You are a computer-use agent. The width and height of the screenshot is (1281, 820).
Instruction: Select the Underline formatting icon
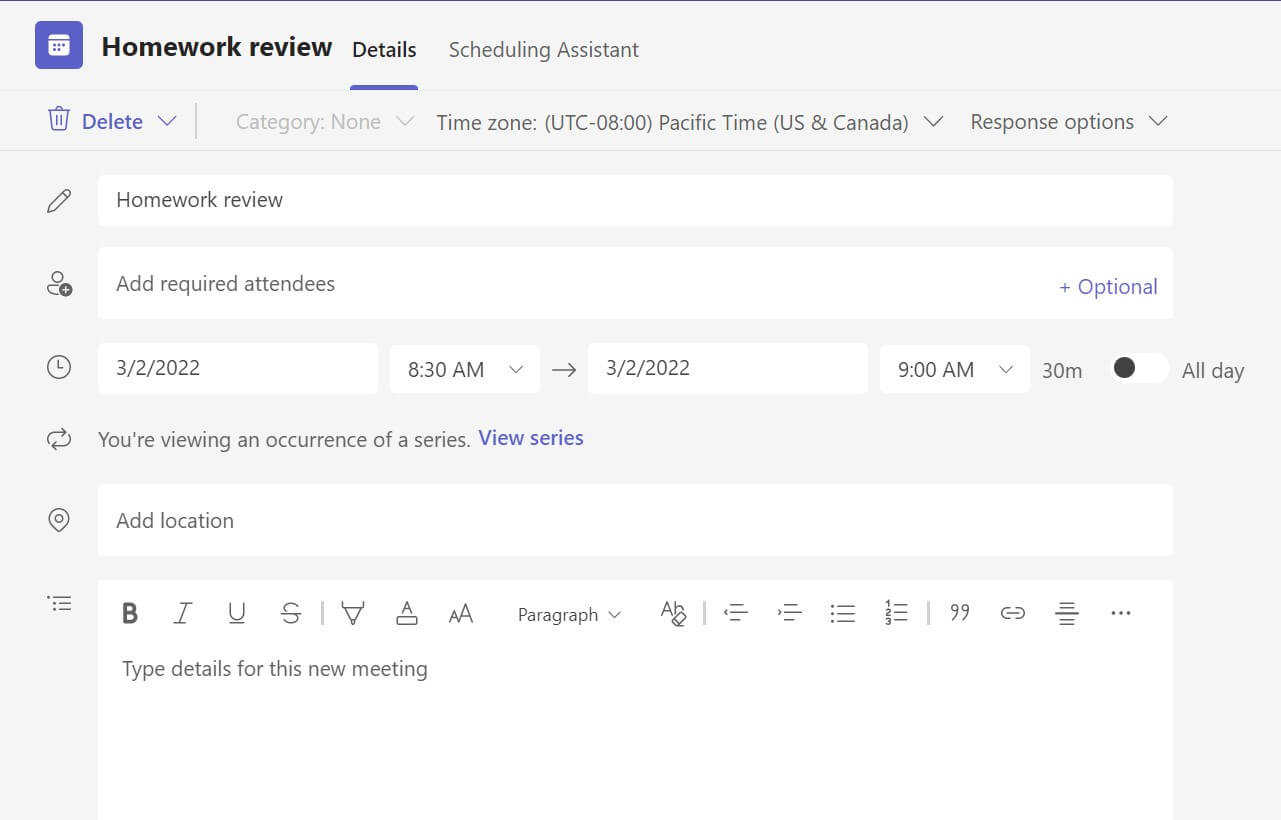coord(237,613)
